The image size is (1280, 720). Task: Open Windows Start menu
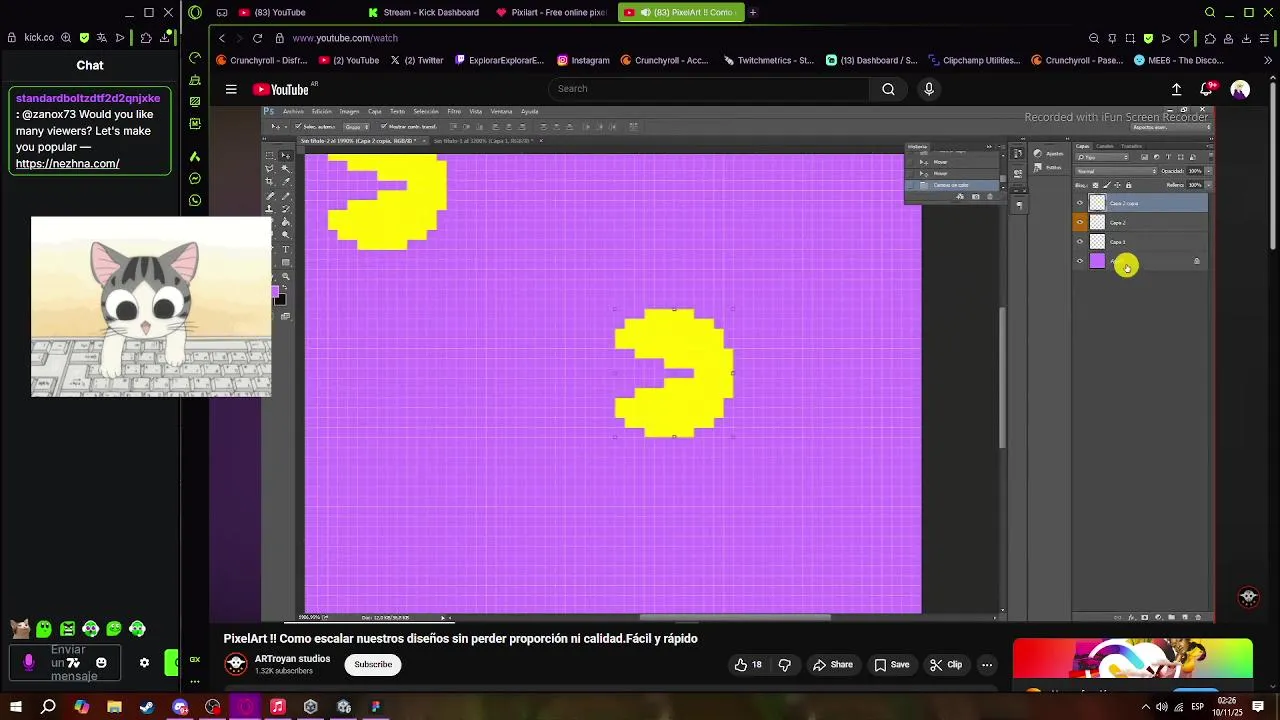(x=16, y=707)
